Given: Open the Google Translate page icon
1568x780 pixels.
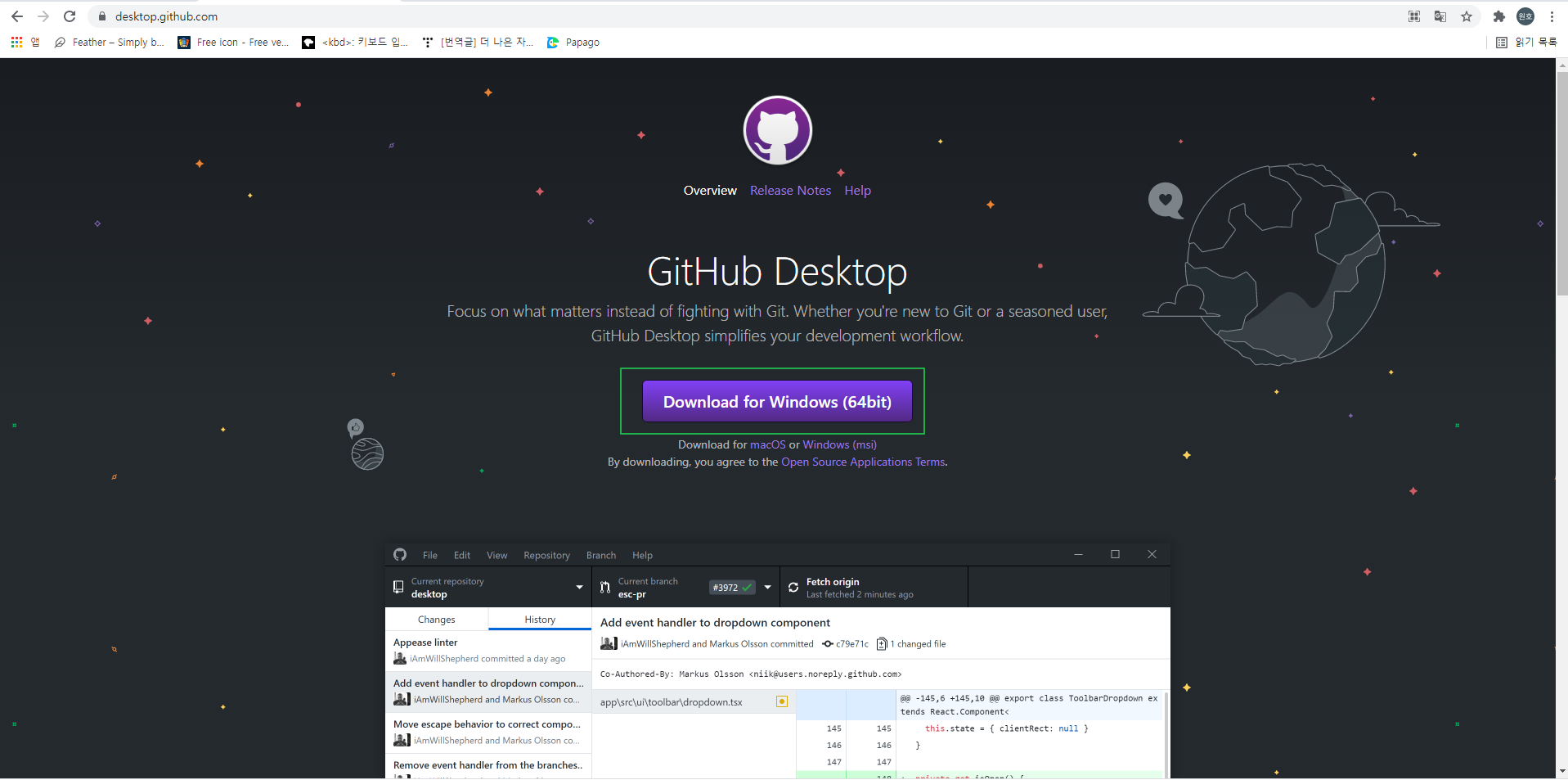Looking at the screenshot, I should pyautogui.click(x=1440, y=16).
